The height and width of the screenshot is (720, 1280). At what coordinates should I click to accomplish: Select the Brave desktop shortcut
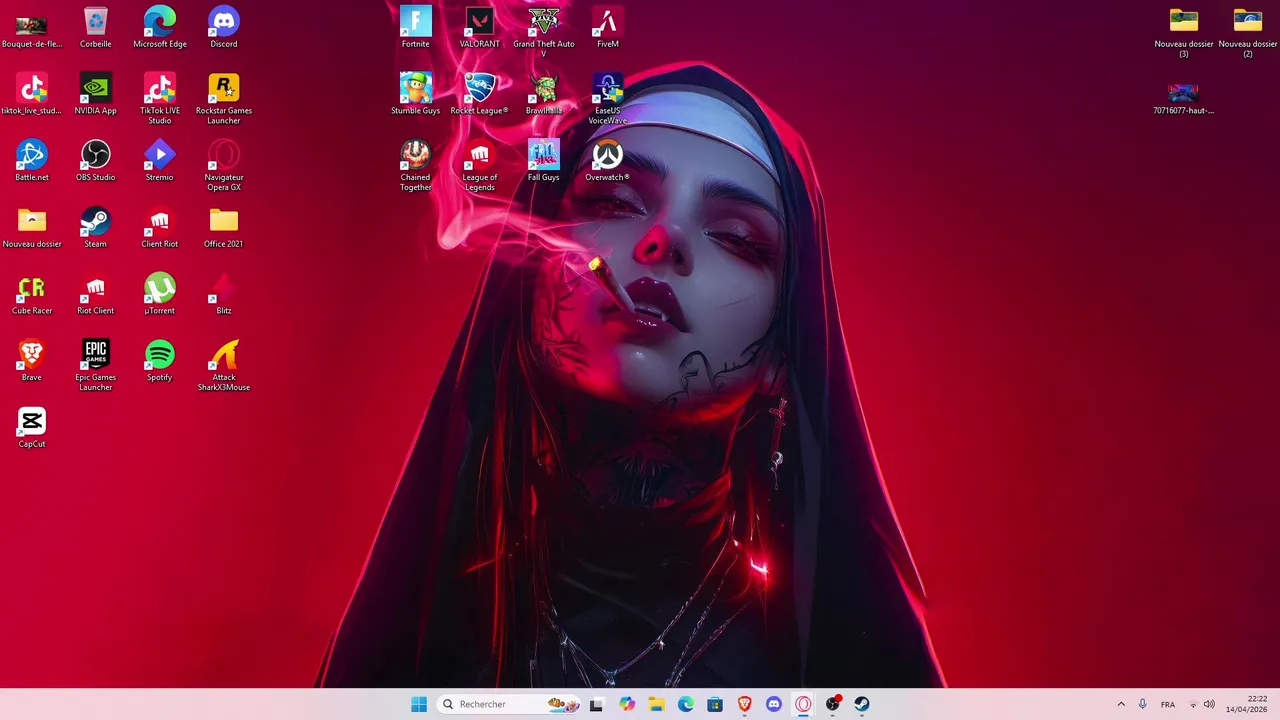tap(32, 361)
